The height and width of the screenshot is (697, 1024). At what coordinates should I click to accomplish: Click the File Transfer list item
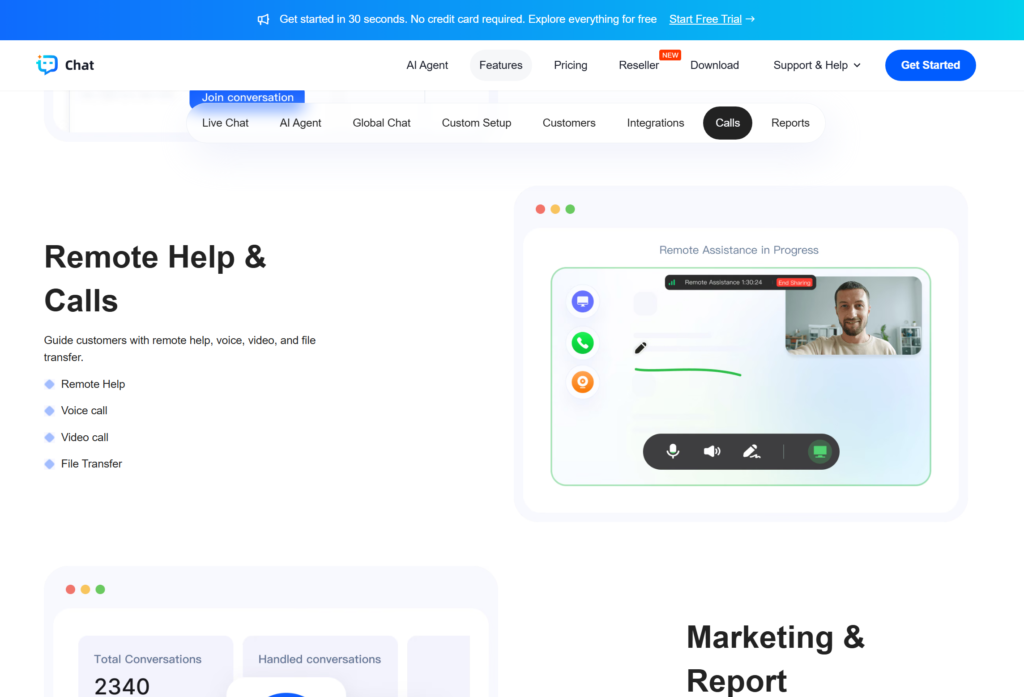(91, 464)
